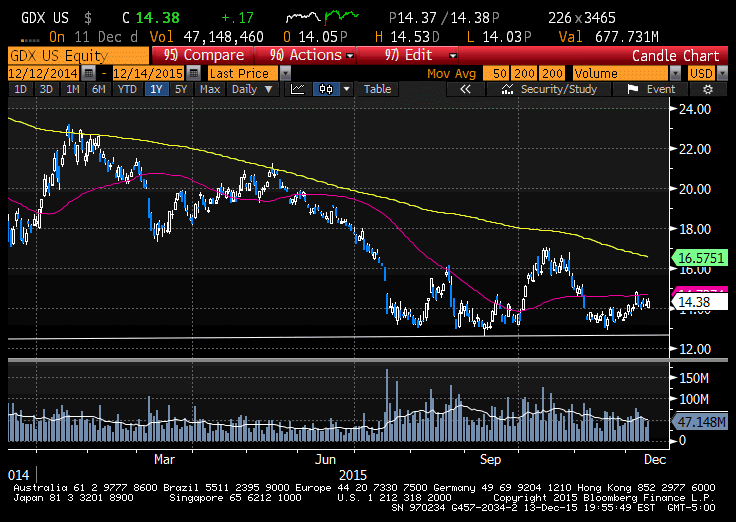Click the end date field 12/14/2015
This screenshot has height=522, width=736.
click(x=148, y=73)
